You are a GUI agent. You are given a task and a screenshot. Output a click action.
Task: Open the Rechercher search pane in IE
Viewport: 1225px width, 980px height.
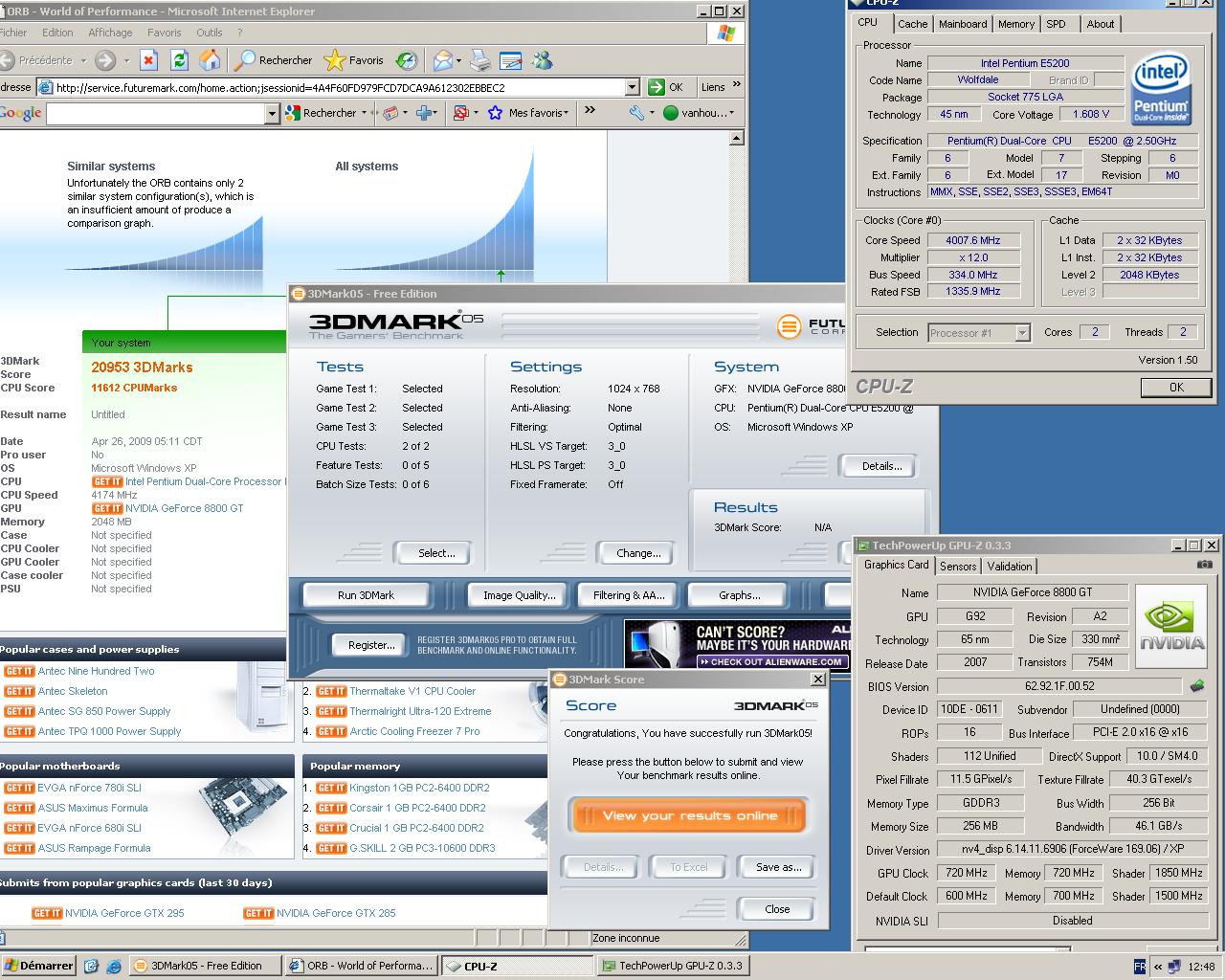click(x=274, y=60)
